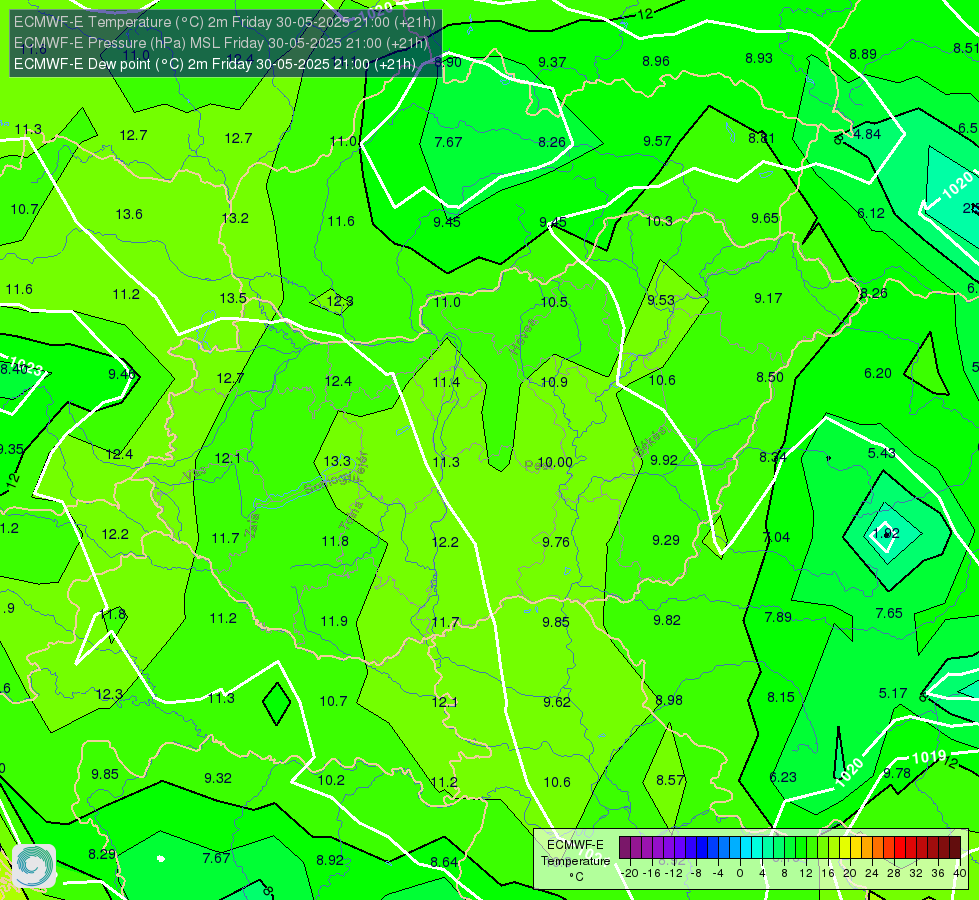Click the 5.43 temperature value

pos(882,453)
